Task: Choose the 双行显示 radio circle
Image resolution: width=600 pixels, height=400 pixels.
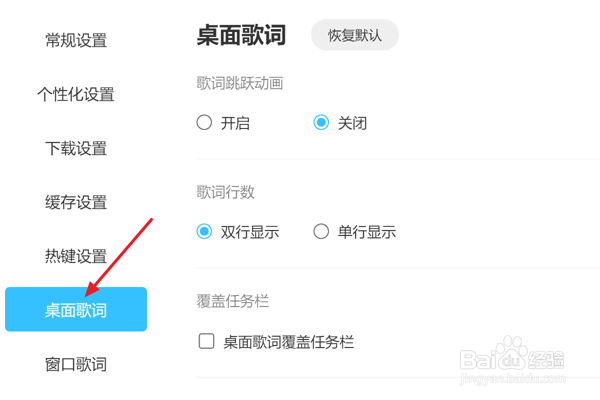Action: tap(204, 231)
